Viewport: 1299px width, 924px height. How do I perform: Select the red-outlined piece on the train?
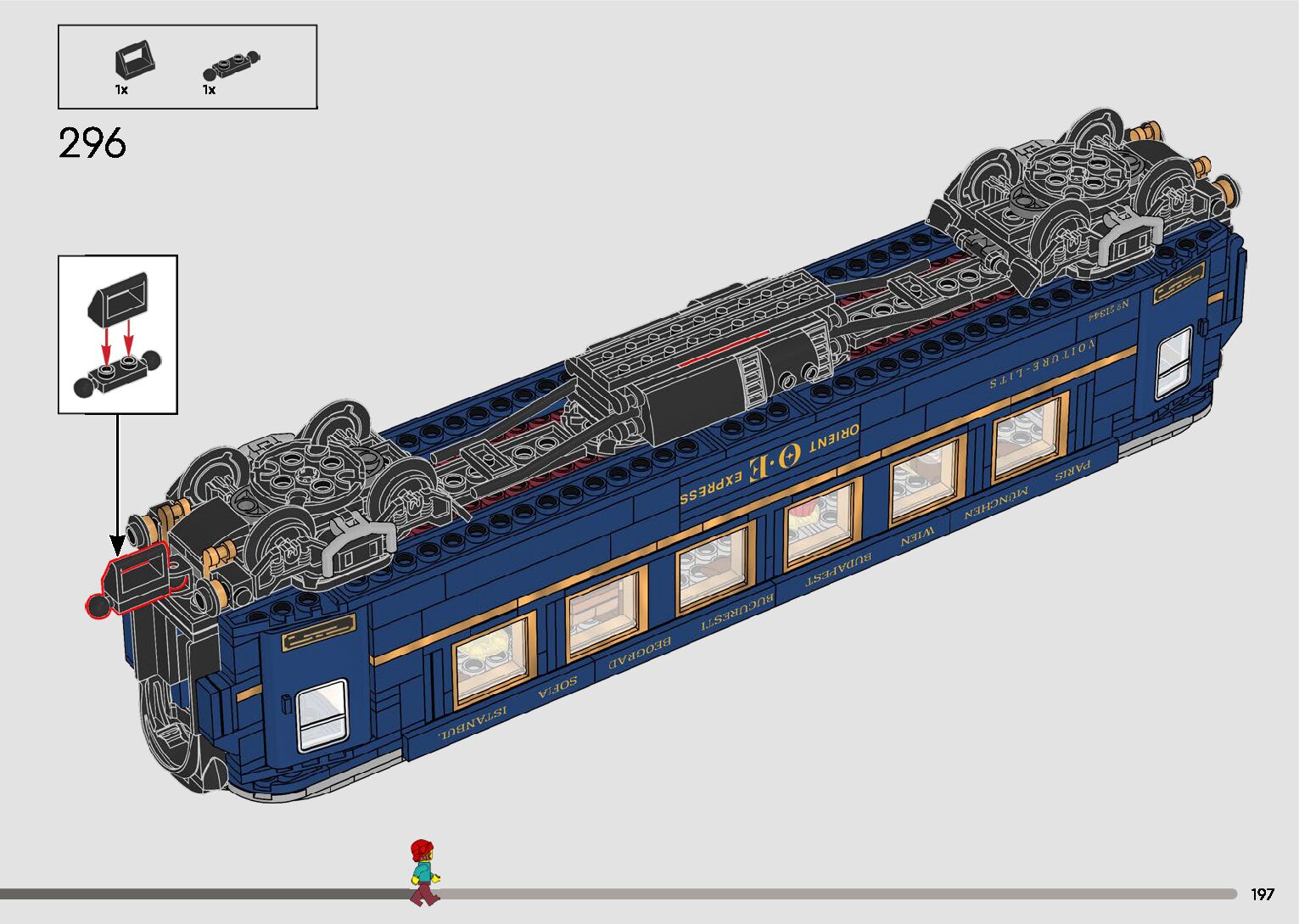pyautogui.click(x=136, y=582)
